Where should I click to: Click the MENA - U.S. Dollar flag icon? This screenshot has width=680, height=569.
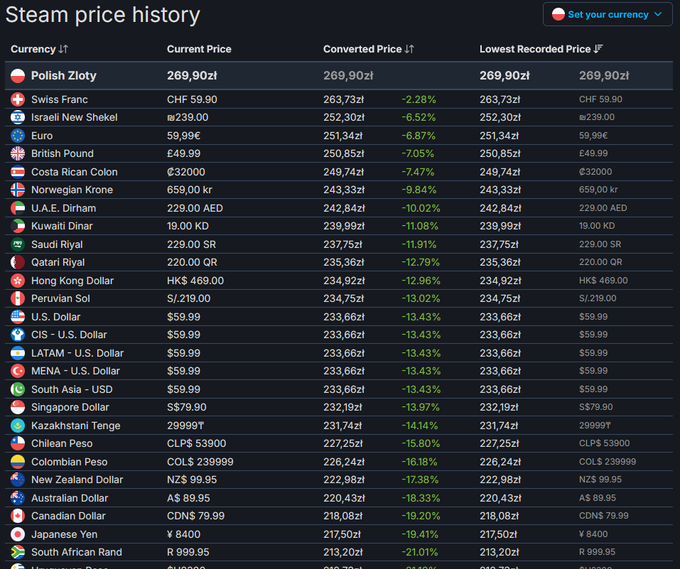tap(18, 371)
